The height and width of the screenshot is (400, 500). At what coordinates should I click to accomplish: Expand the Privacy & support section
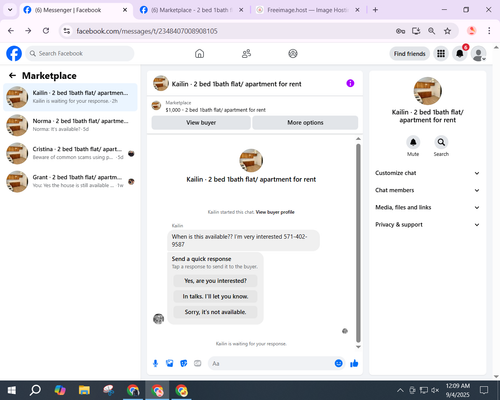coord(427,225)
